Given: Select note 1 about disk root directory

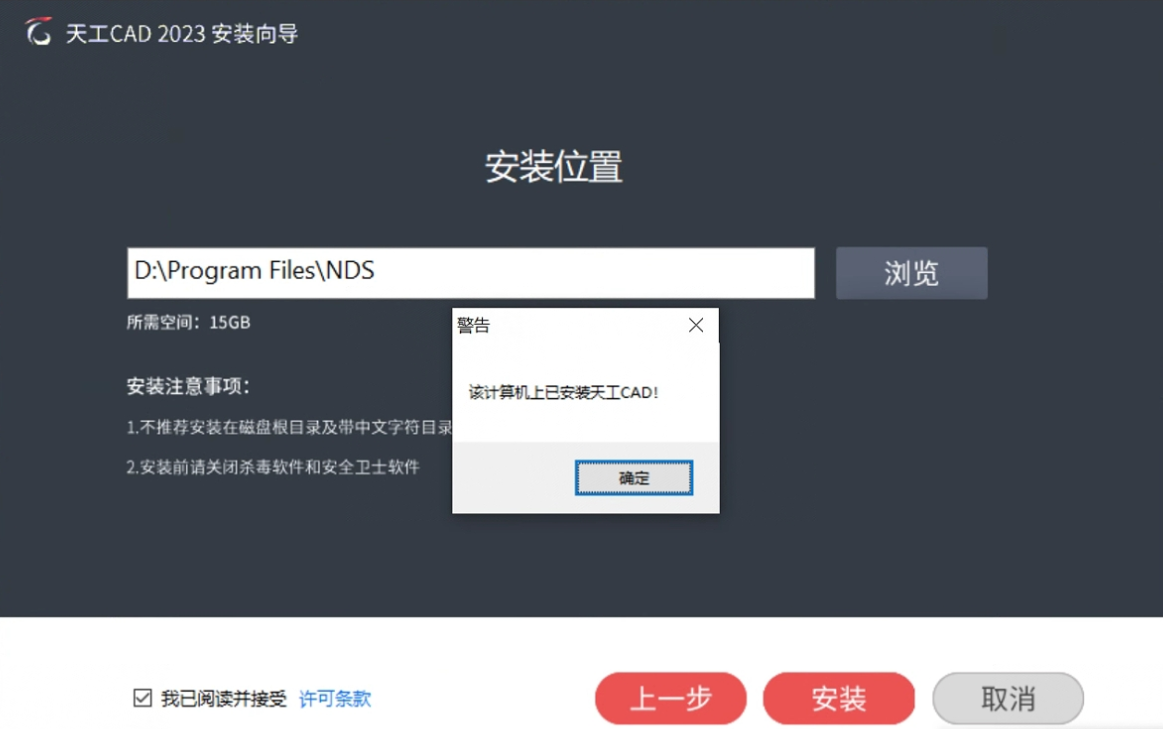Looking at the screenshot, I should 289,427.
